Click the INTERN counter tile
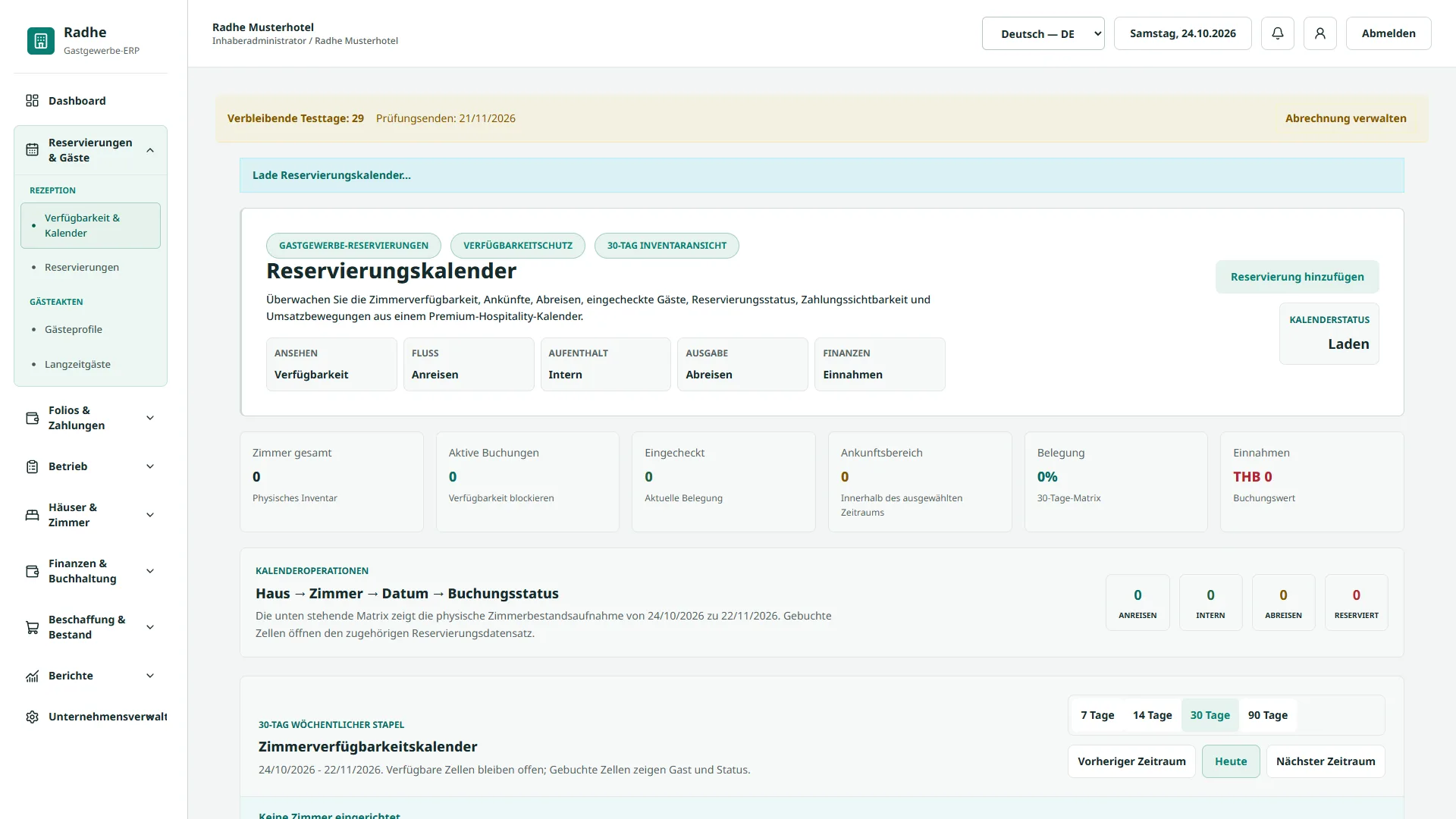Screen dimensions: 1456x819 tap(1210, 602)
